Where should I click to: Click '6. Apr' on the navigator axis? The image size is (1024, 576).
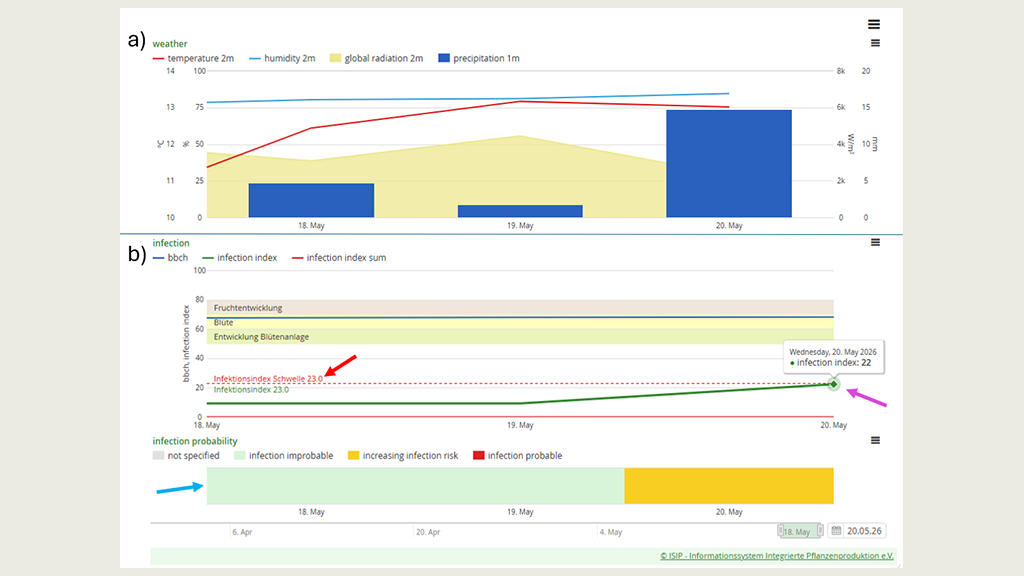242,532
